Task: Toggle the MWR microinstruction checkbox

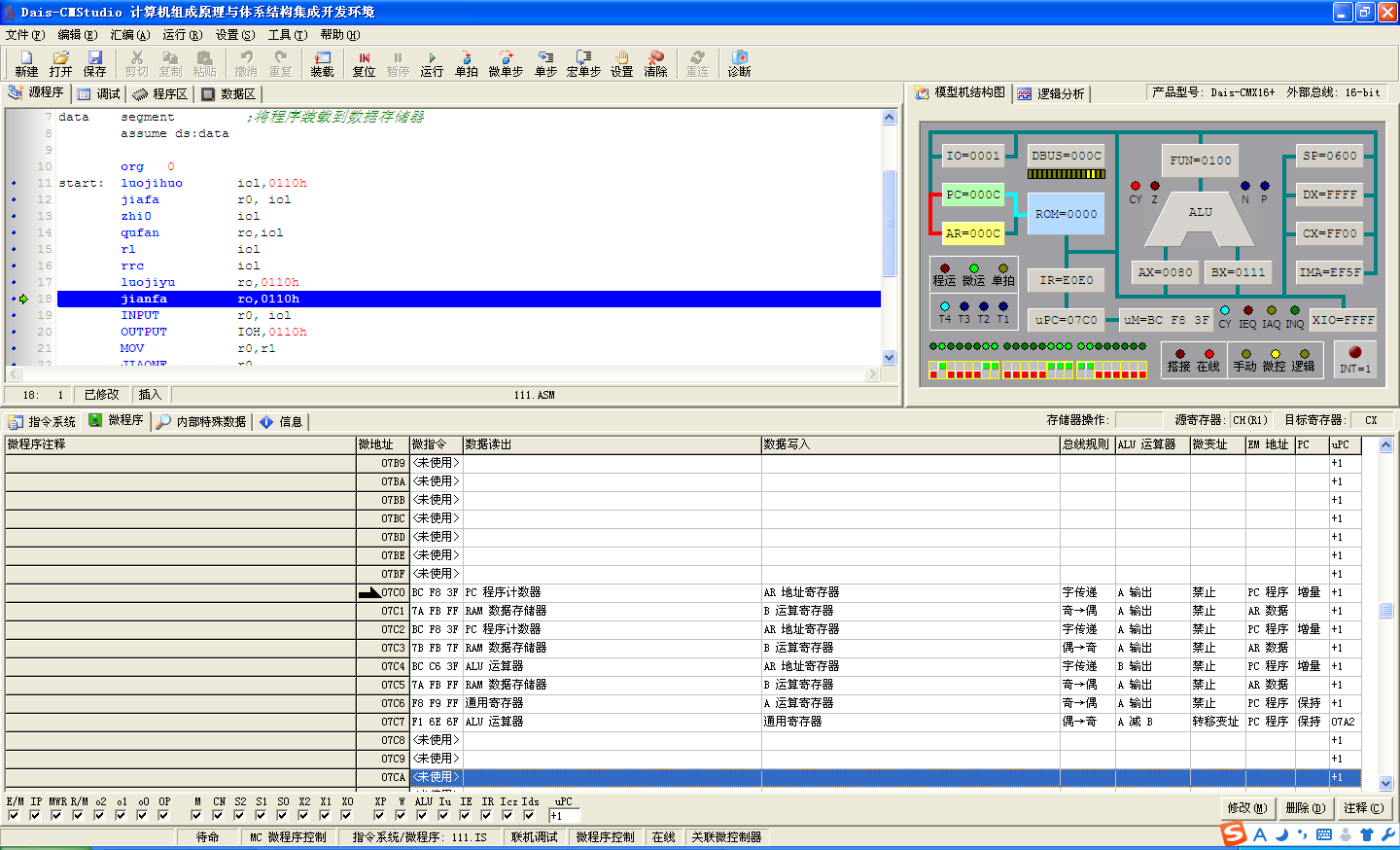Action: (56, 815)
